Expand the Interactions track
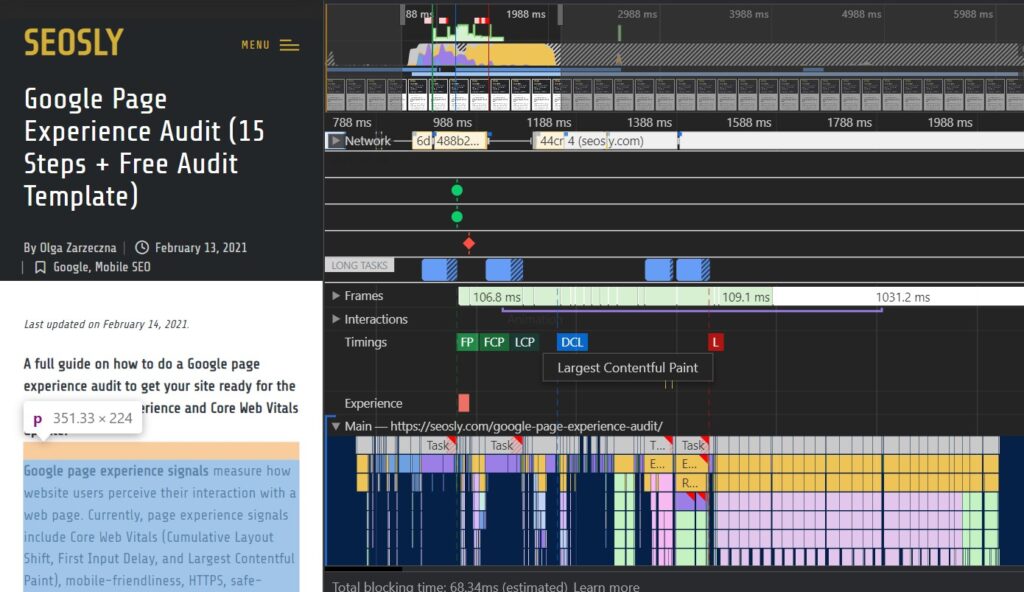Screen dimensions: 1024x592 click(336, 319)
